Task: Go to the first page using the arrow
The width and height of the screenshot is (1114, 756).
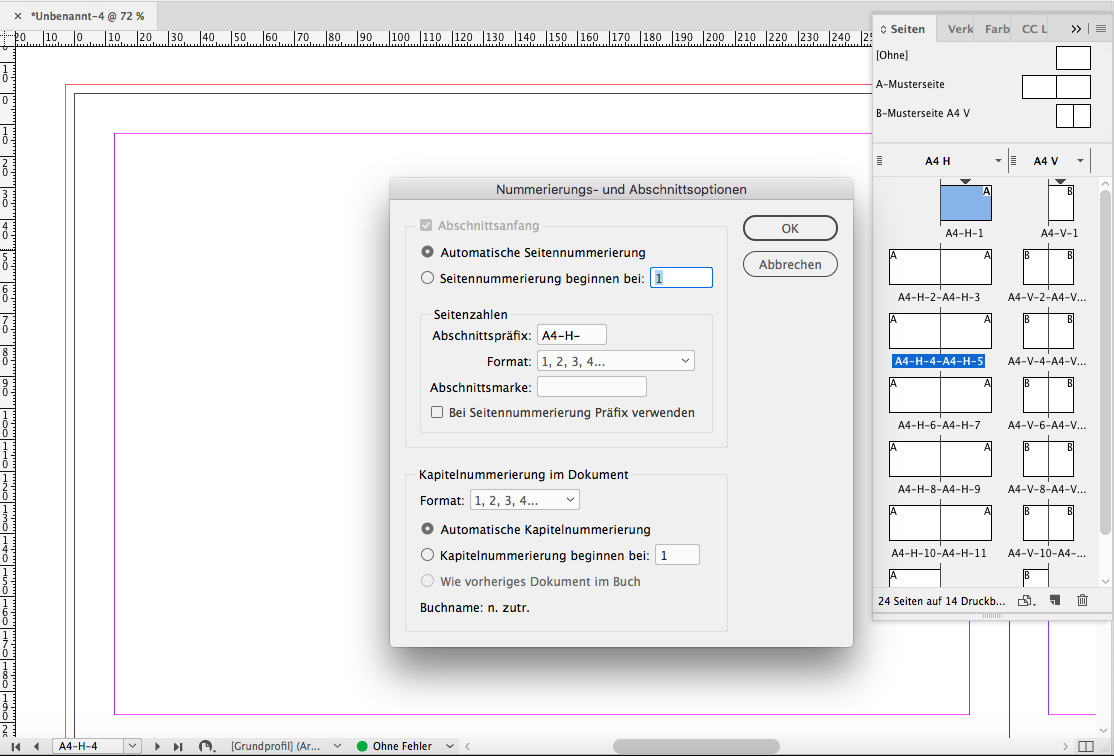Action: point(16,746)
